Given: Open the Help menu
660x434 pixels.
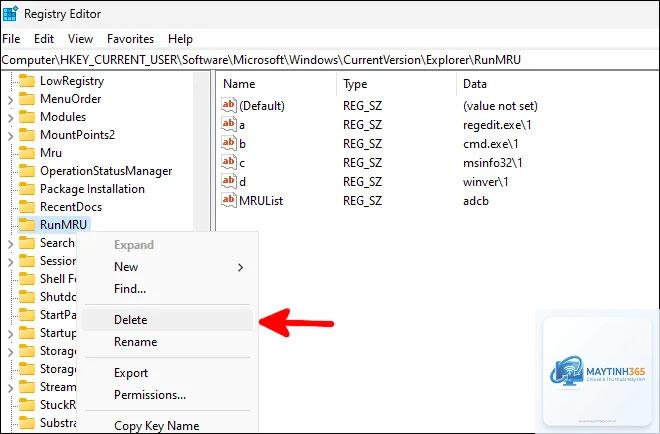Looking at the screenshot, I should pyautogui.click(x=180, y=39).
